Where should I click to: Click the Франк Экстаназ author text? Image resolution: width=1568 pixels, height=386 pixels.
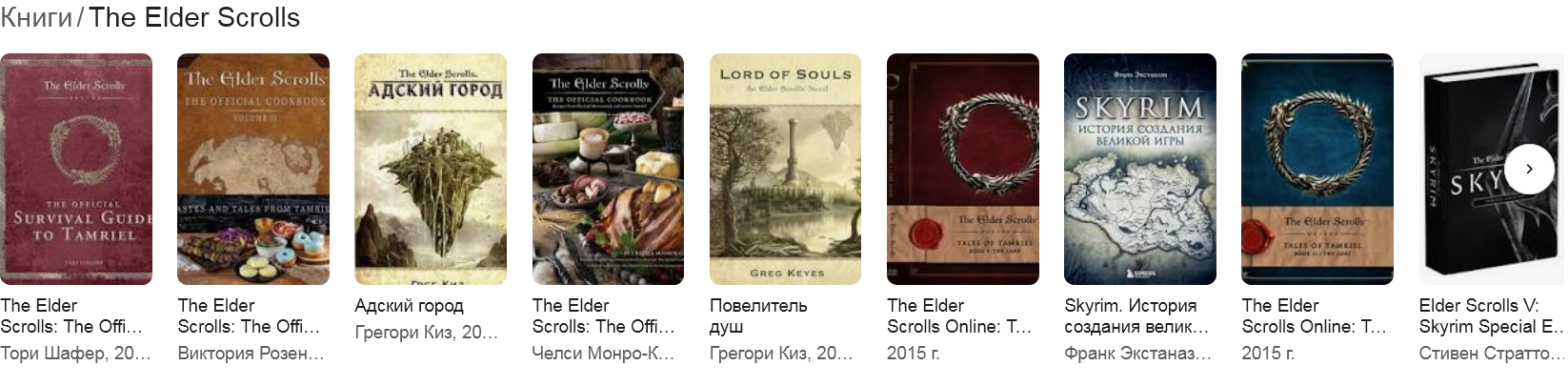pos(1138,354)
